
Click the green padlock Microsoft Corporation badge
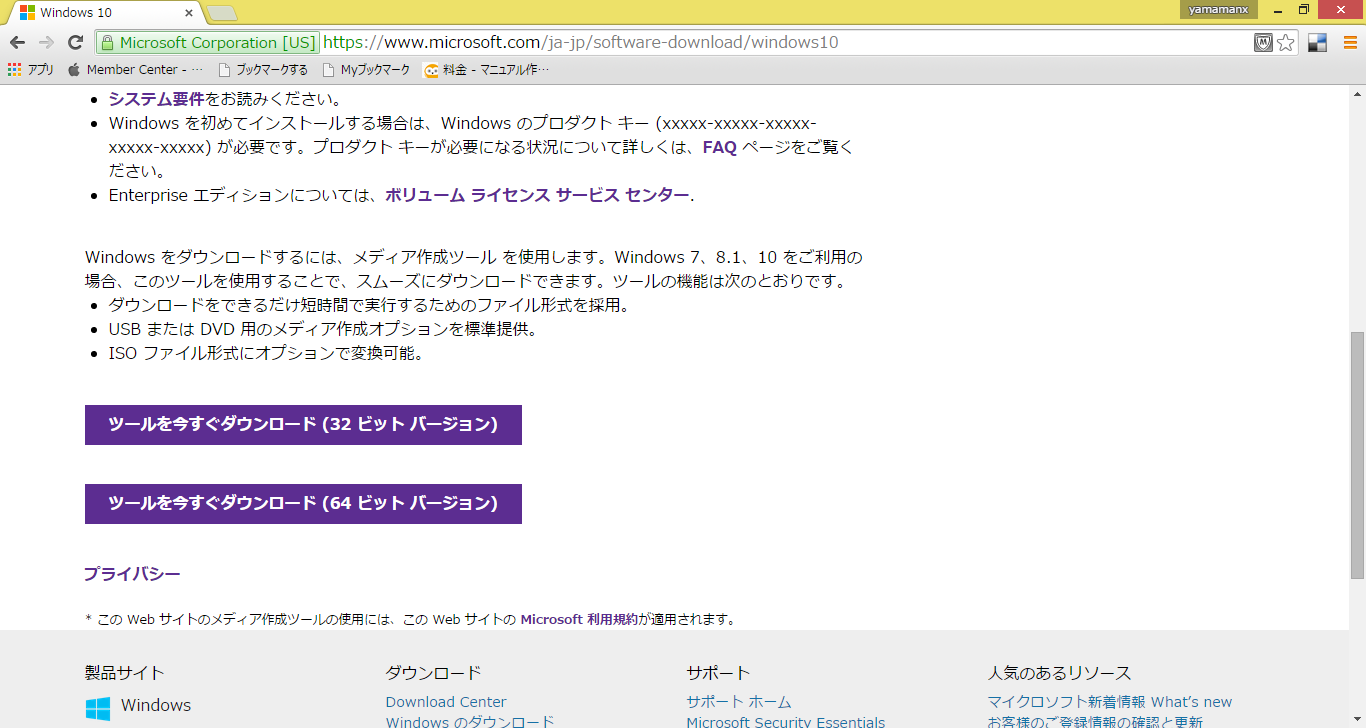[207, 42]
